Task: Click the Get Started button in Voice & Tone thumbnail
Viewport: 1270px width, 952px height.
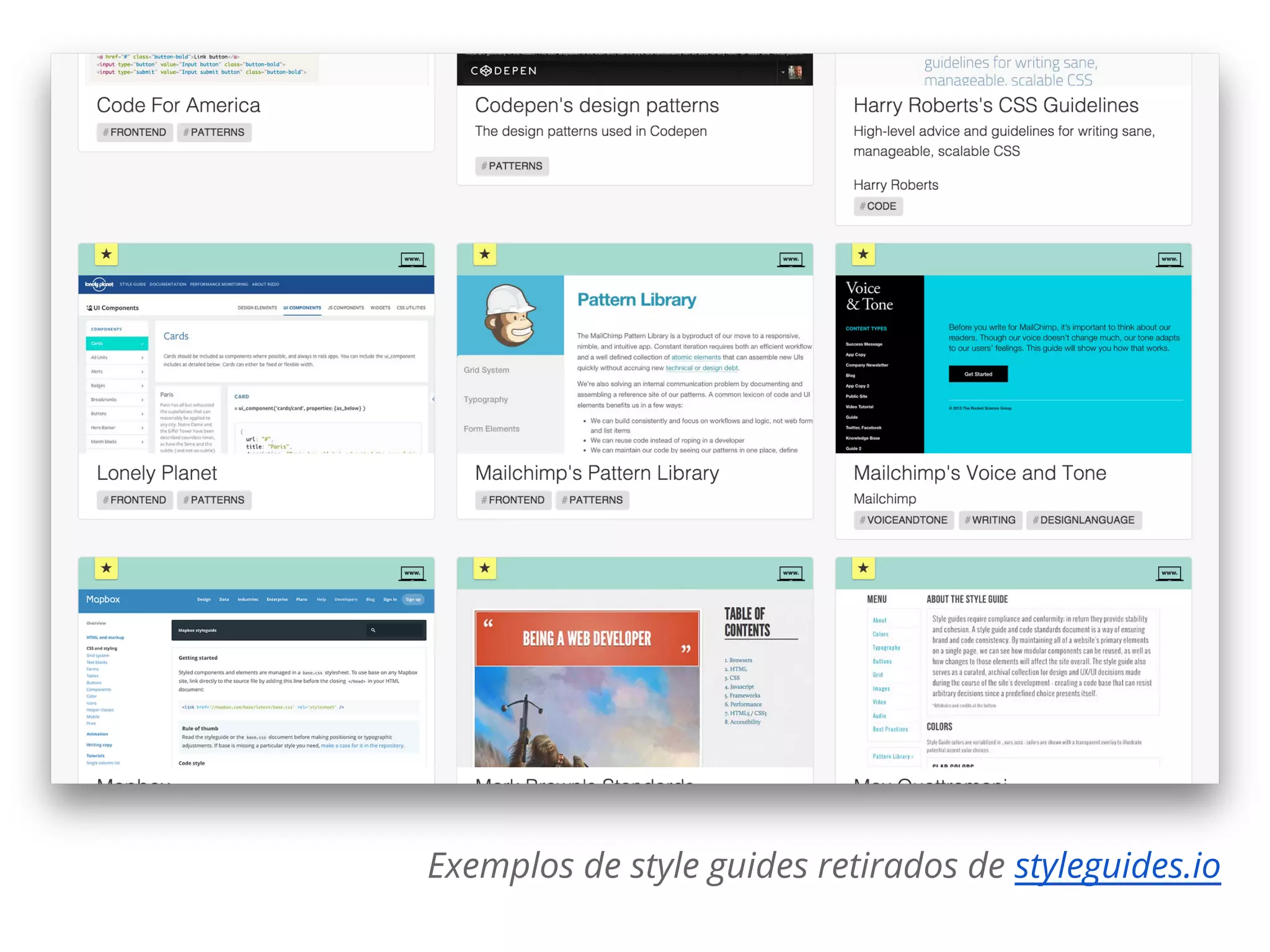Action: tap(978, 374)
